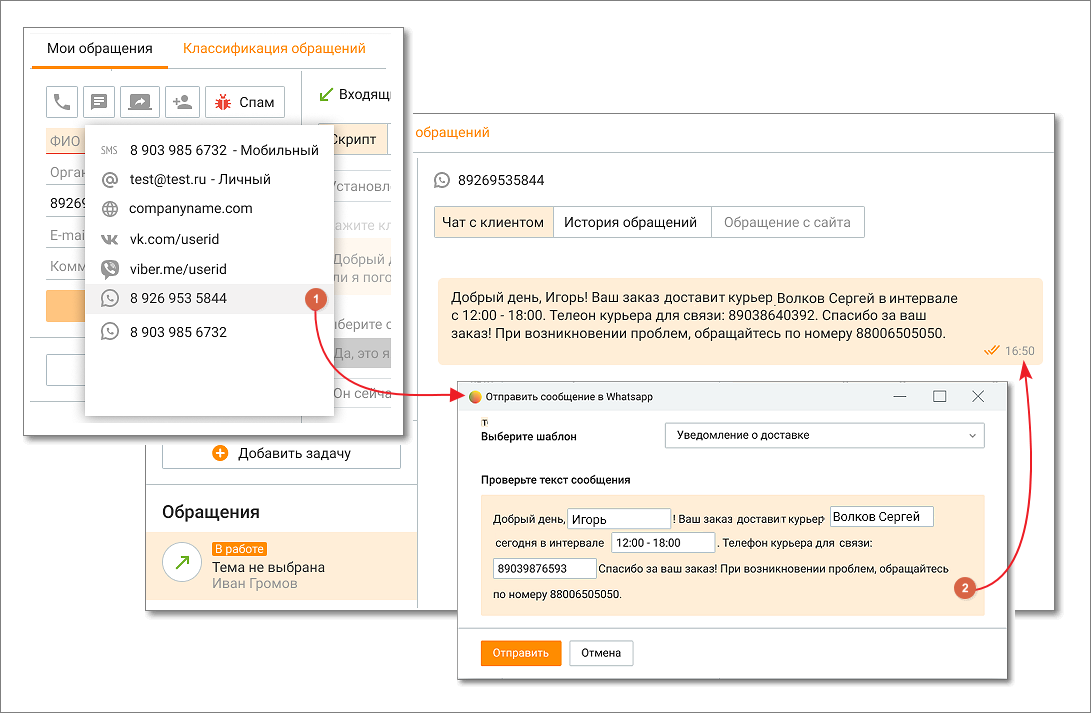Choose test@test.ru email contact entry

[x=209, y=179]
